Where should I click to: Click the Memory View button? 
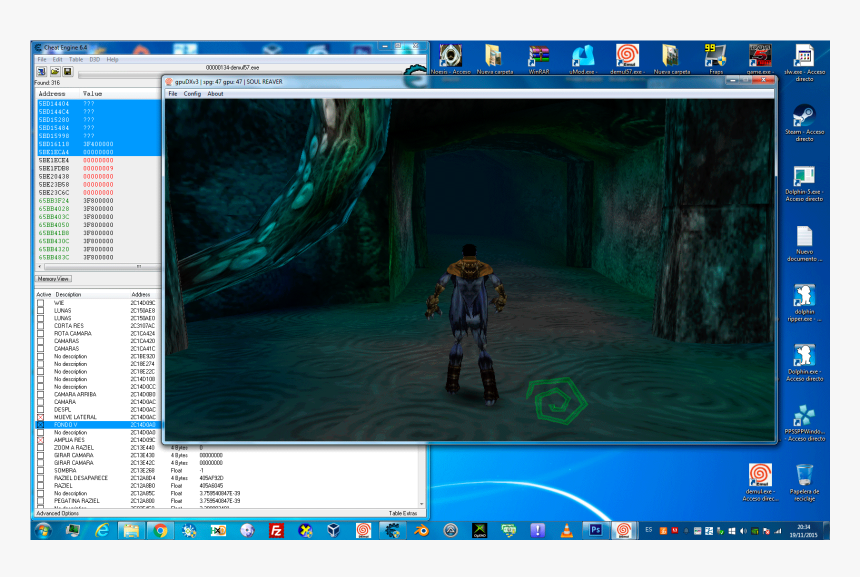point(53,279)
